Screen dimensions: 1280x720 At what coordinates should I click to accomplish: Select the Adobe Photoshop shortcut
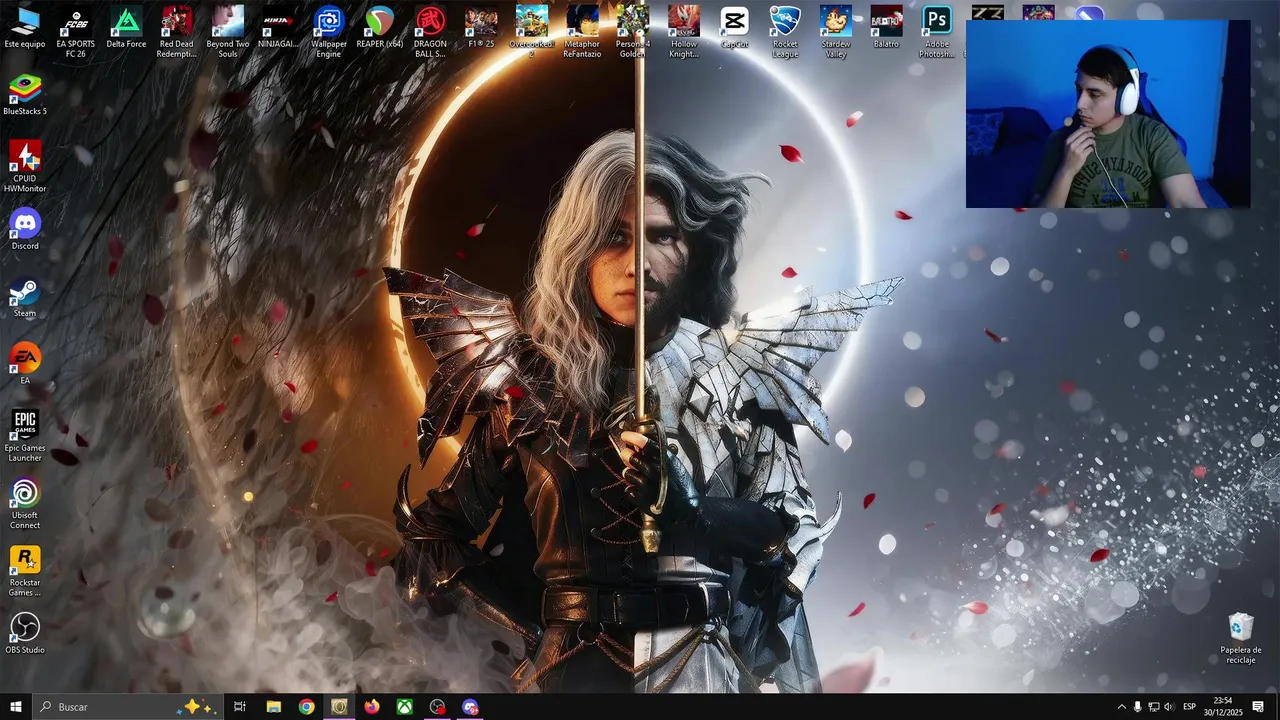937,32
